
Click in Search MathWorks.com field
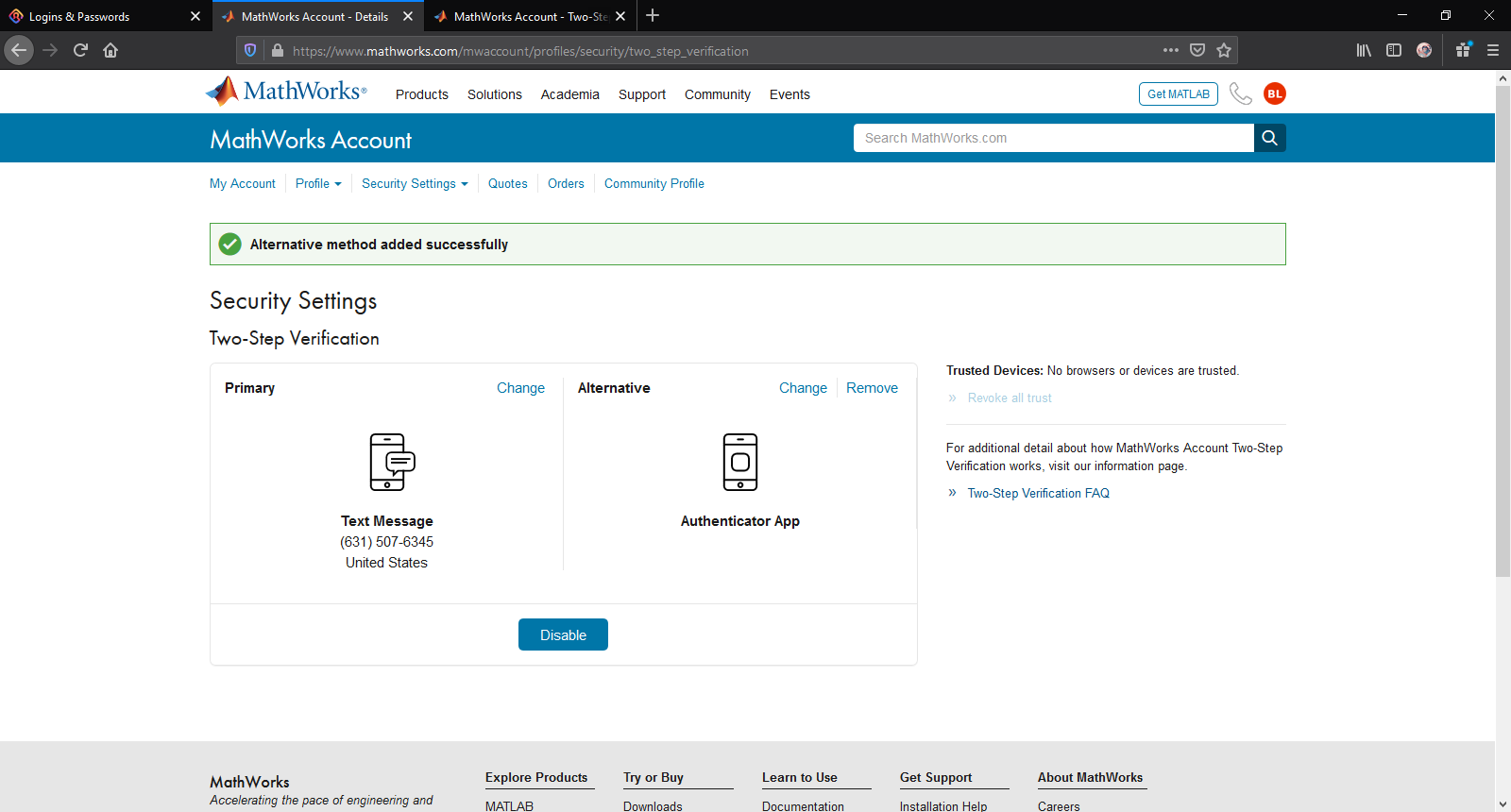coord(1054,138)
